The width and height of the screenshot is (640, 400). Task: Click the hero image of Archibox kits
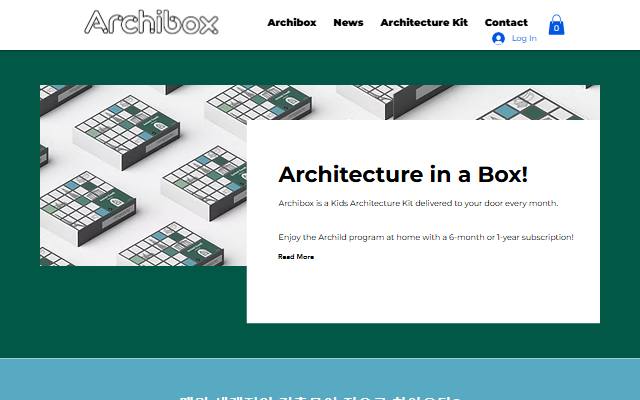coord(143,176)
